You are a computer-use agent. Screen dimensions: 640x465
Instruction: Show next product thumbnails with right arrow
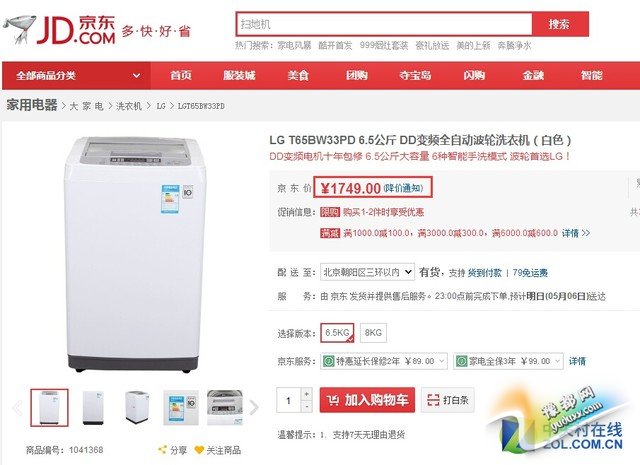tap(254, 407)
